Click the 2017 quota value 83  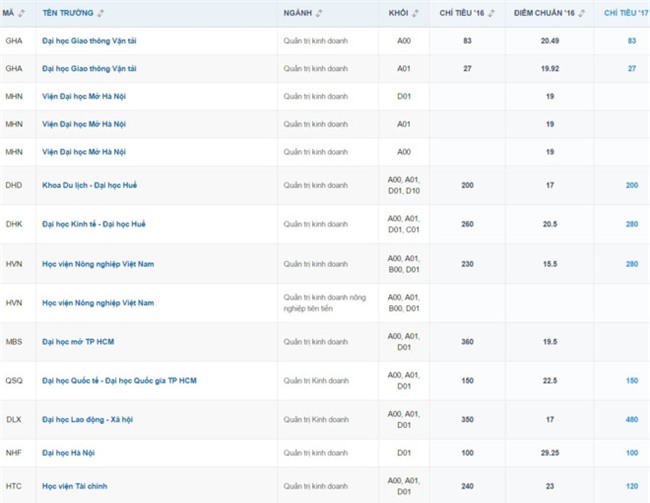coord(631,40)
